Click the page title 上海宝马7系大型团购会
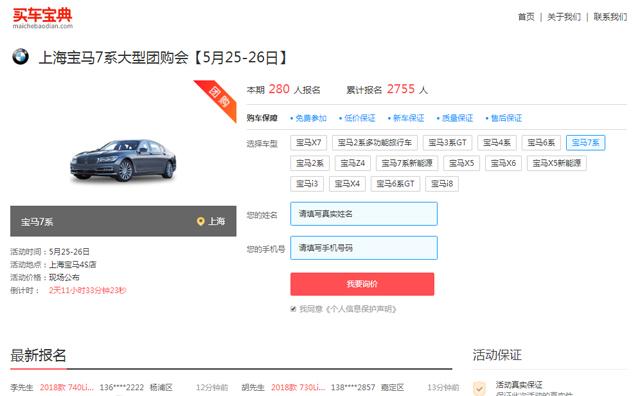Image resolution: width=640 pixels, height=396 pixels. [162, 58]
